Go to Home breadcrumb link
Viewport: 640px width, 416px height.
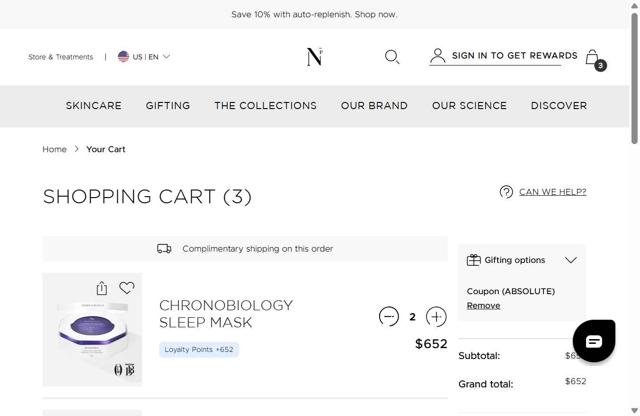(x=54, y=149)
